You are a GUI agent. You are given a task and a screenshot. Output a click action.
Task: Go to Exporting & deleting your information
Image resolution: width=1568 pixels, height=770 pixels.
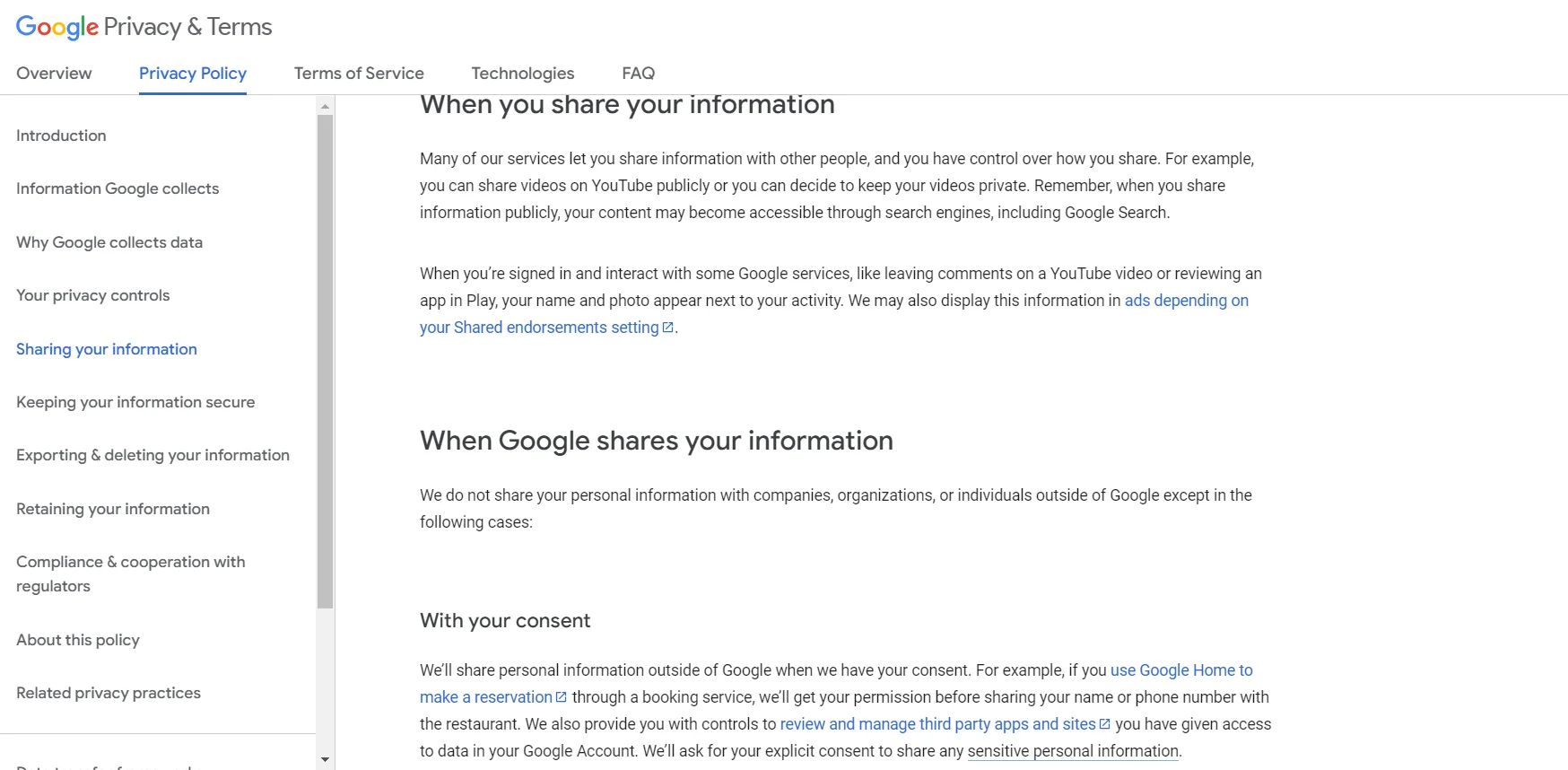pyautogui.click(x=152, y=455)
